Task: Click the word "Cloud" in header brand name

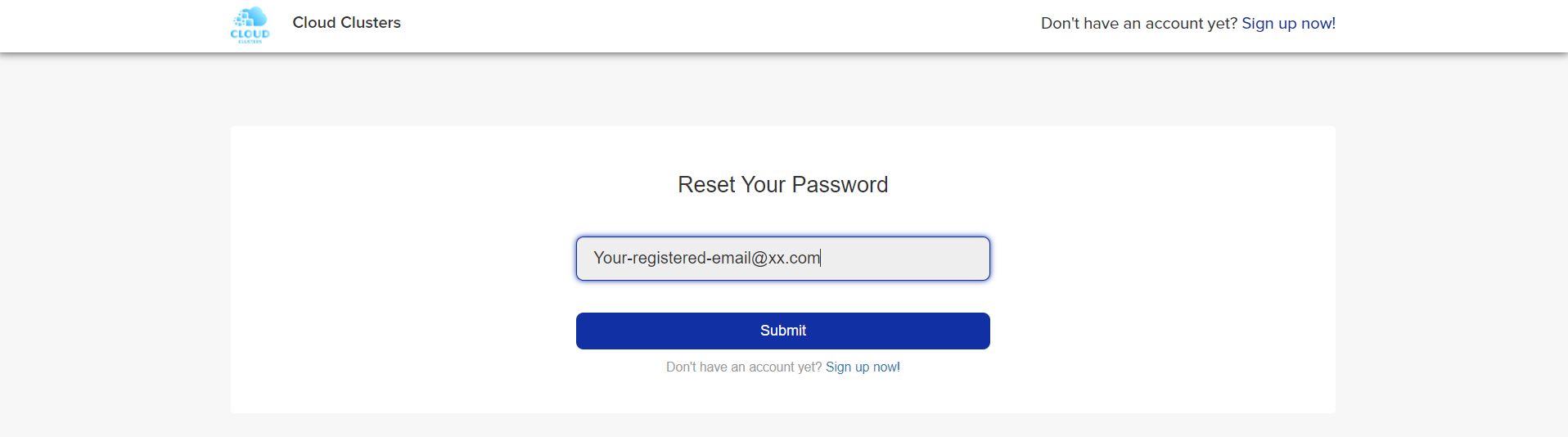Action: [314, 23]
